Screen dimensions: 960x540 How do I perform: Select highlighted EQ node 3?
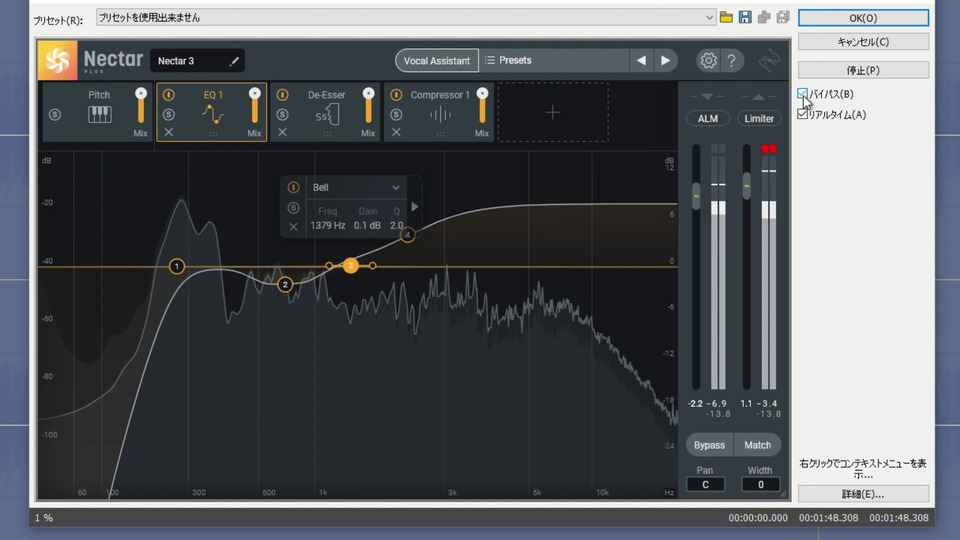point(350,266)
